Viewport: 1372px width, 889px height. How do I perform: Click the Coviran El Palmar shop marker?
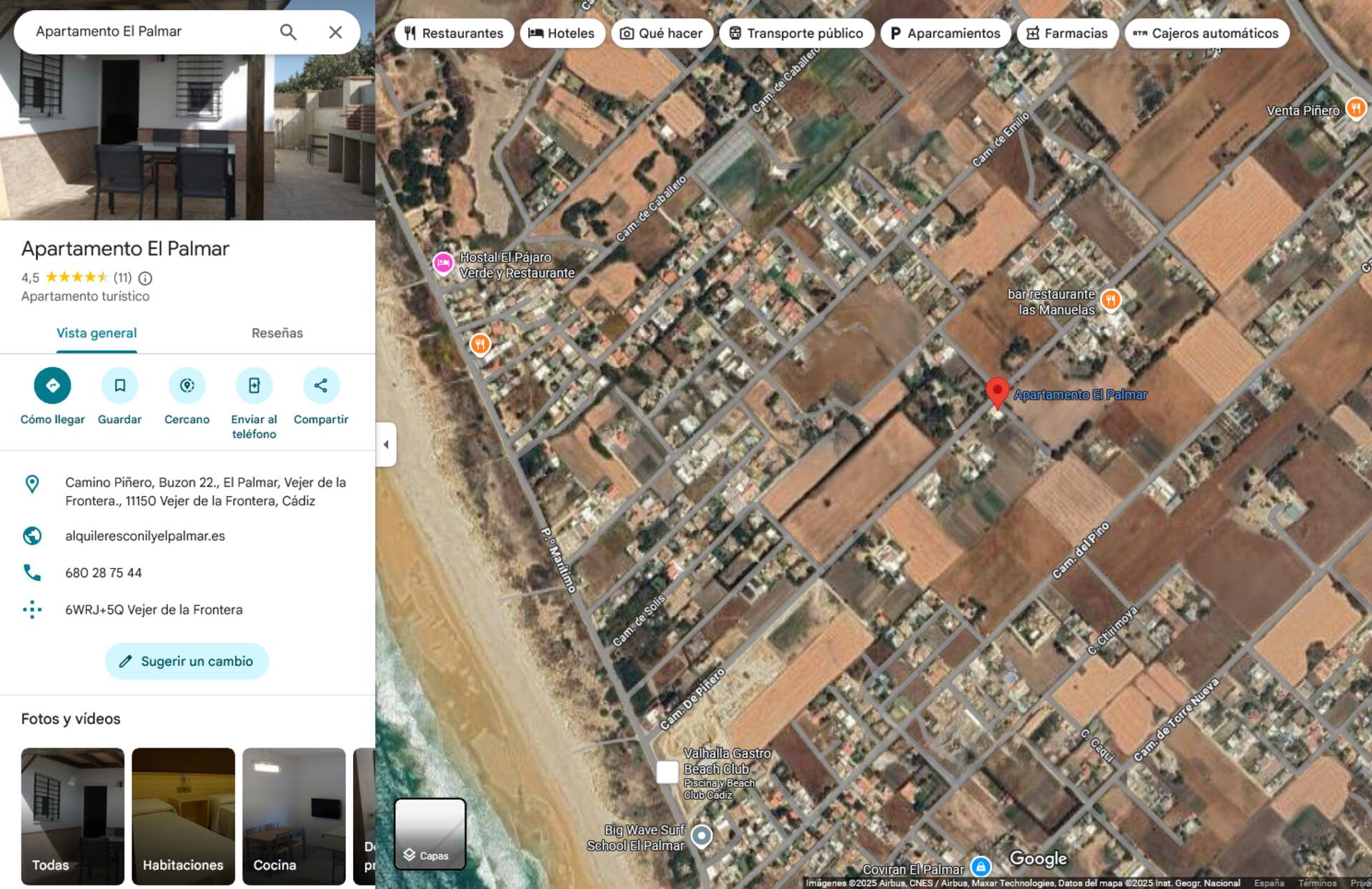[981, 867]
